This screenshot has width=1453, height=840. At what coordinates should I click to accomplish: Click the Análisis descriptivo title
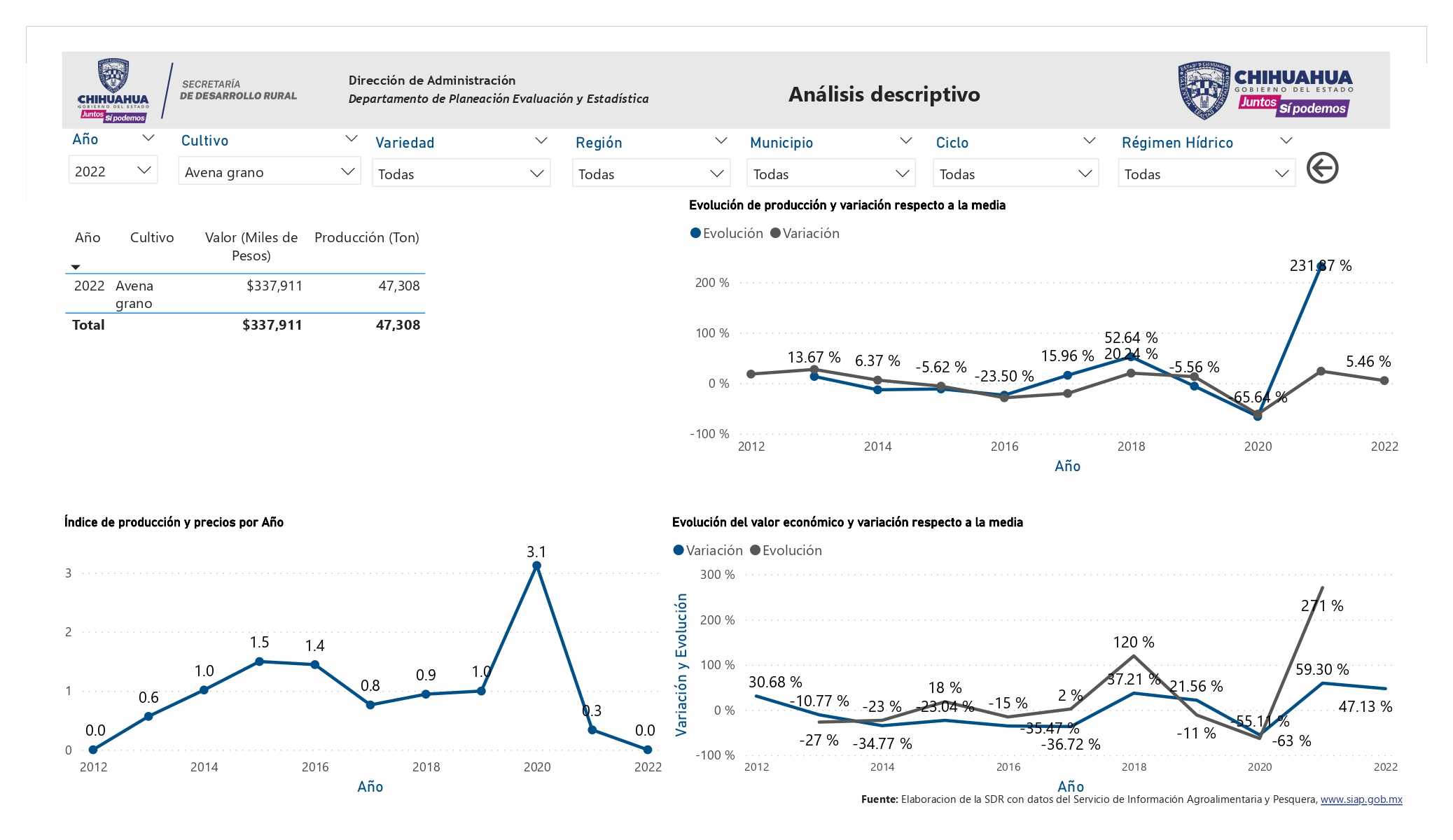coord(884,94)
